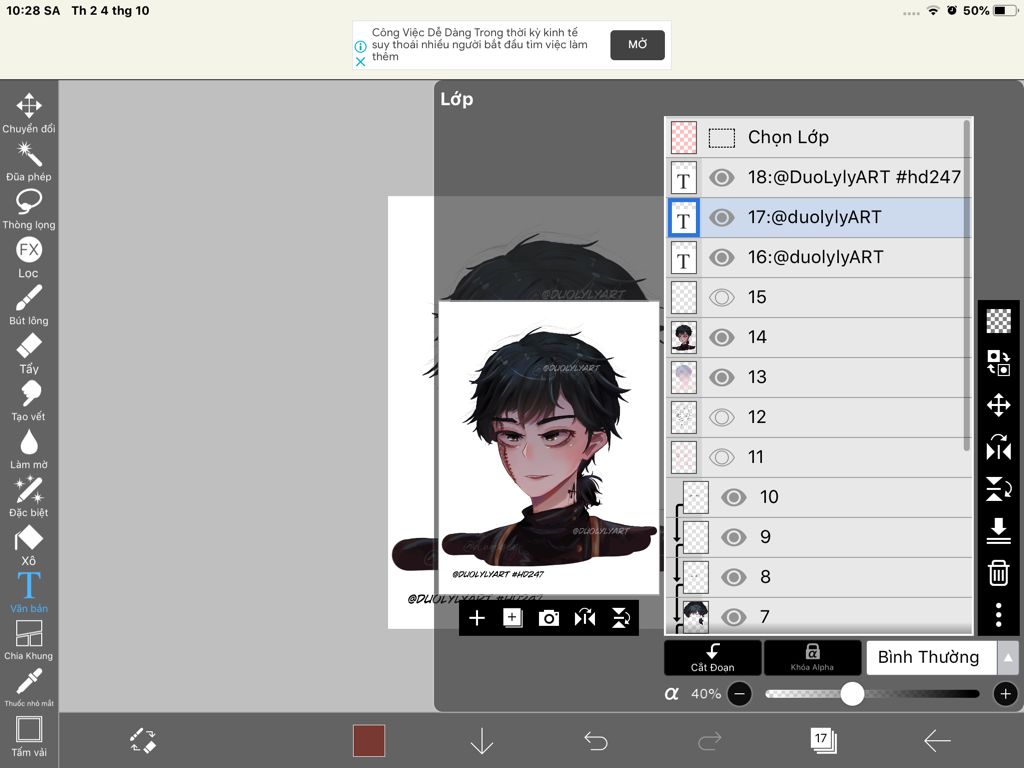Tap the layer swap icon on right strip

[999, 362]
